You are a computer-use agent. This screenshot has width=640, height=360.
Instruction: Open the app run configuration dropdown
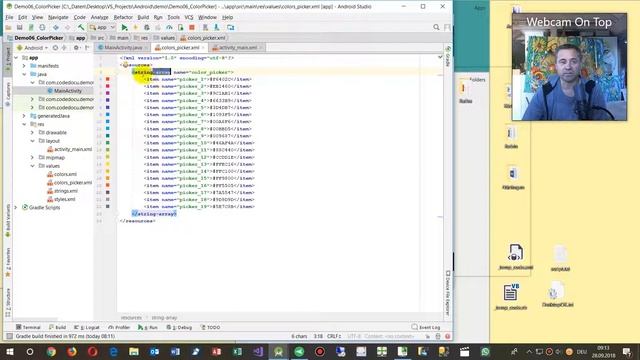[x=102, y=27]
